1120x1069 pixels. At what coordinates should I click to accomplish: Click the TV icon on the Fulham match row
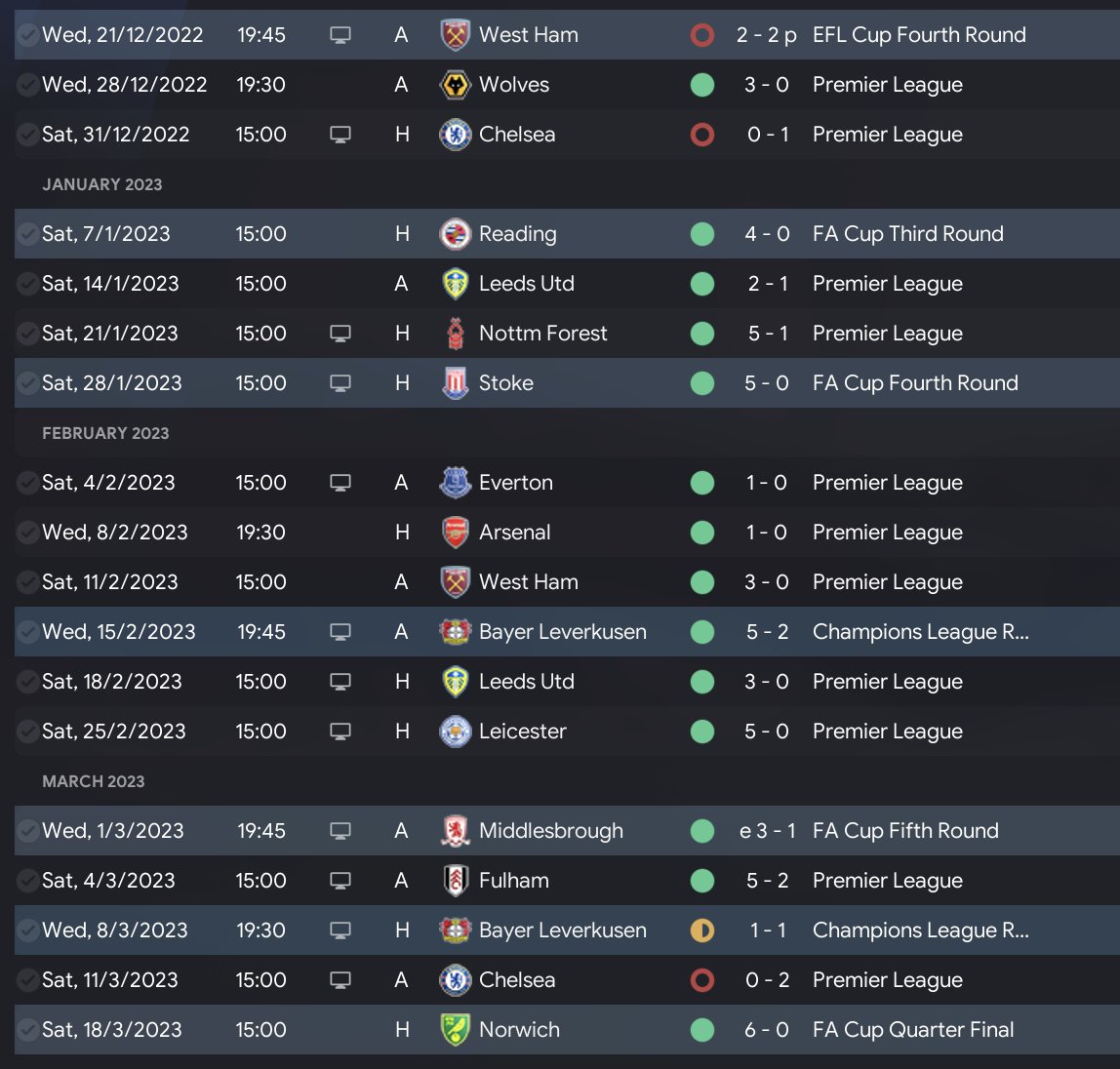pyautogui.click(x=340, y=881)
